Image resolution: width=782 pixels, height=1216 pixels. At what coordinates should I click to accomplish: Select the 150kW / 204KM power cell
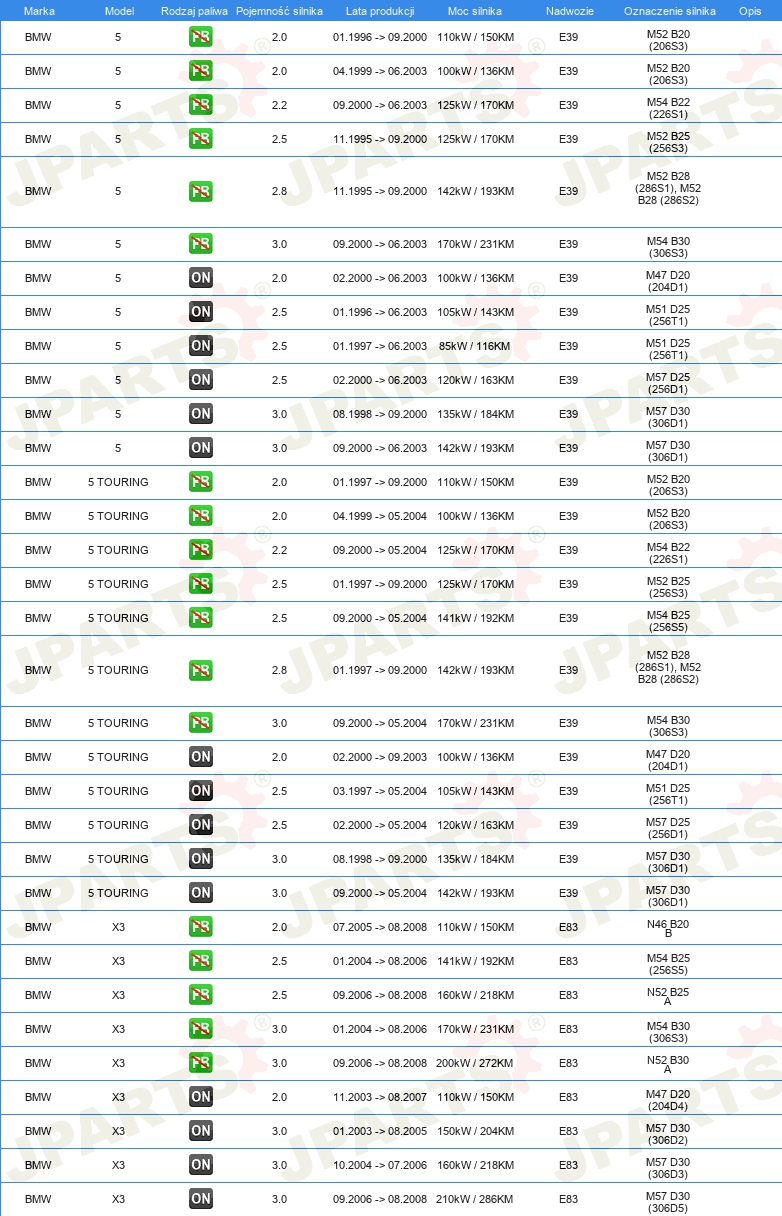[475, 1131]
